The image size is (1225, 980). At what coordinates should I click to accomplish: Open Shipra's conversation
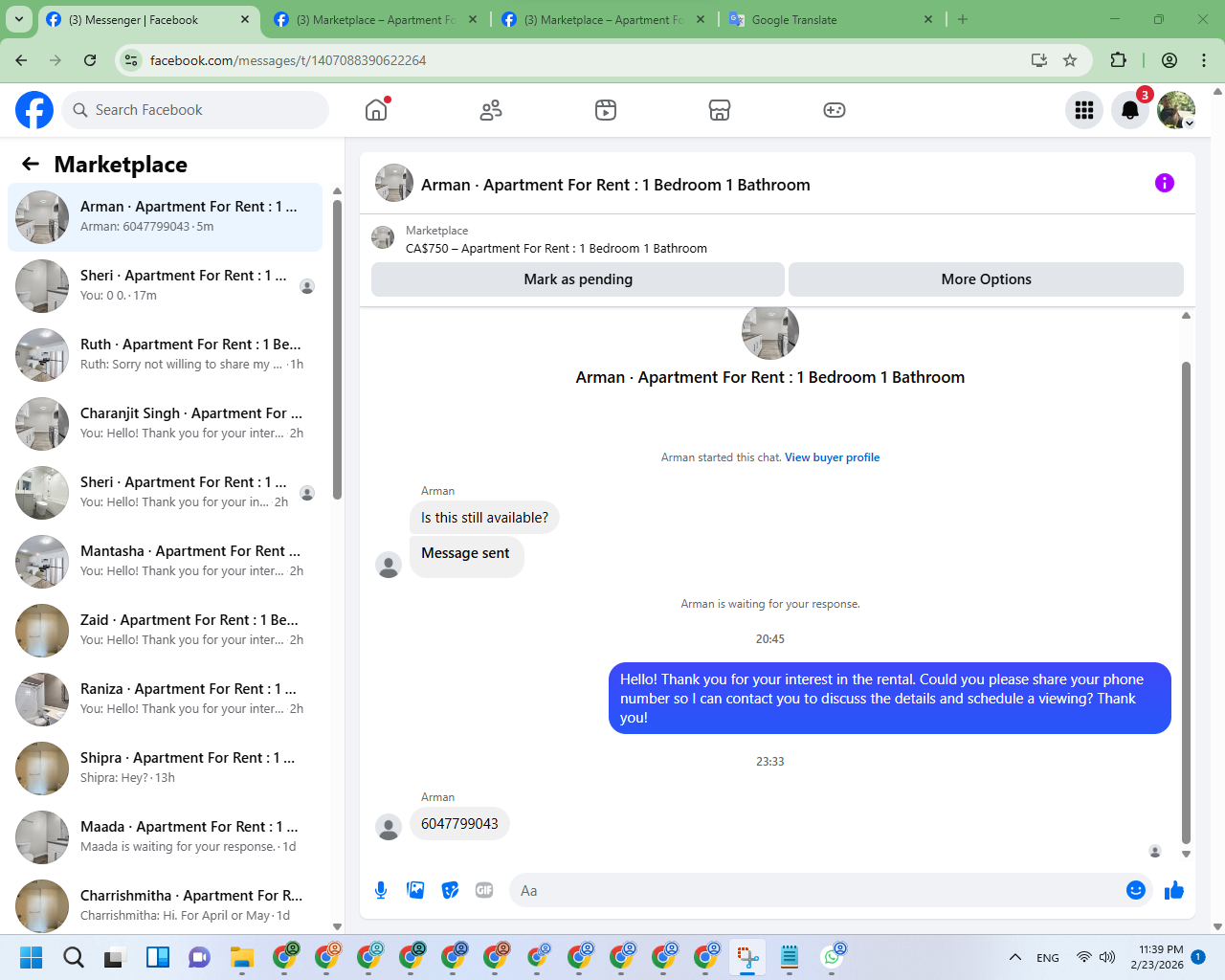[x=165, y=768]
